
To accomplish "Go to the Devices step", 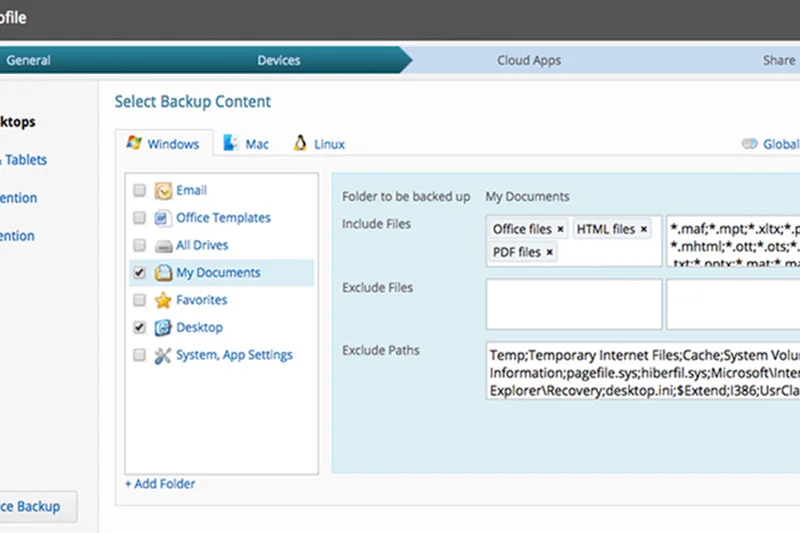I will click(x=279, y=60).
